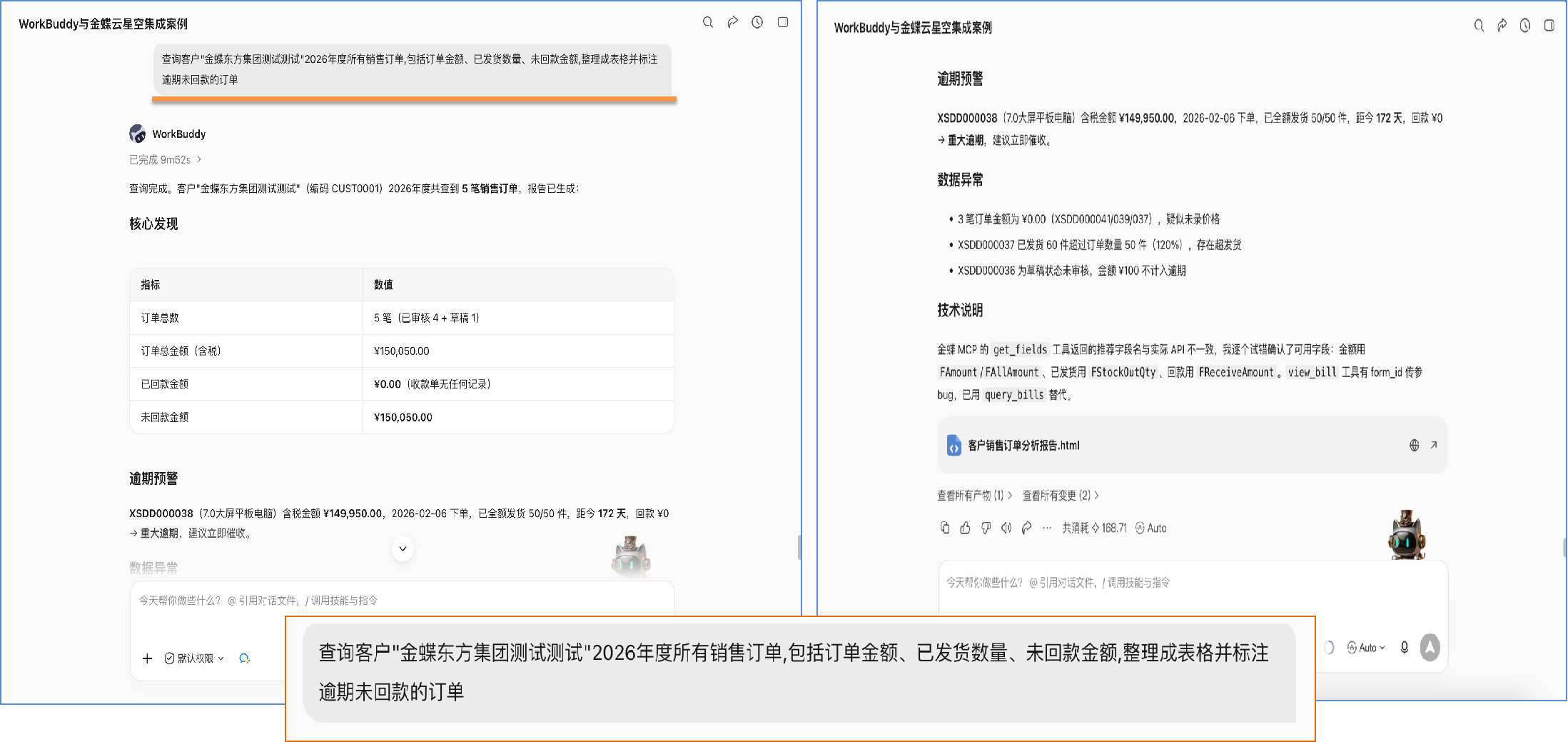The width and height of the screenshot is (1568, 742).
Task: Toggle the side panel icon in left window header
Action: pyautogui.click(x=783, y=22)
